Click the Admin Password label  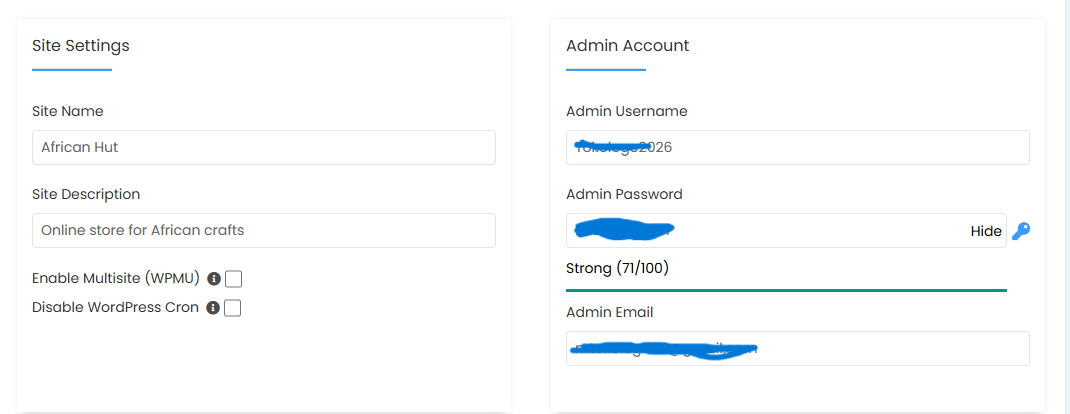point(624,194)
